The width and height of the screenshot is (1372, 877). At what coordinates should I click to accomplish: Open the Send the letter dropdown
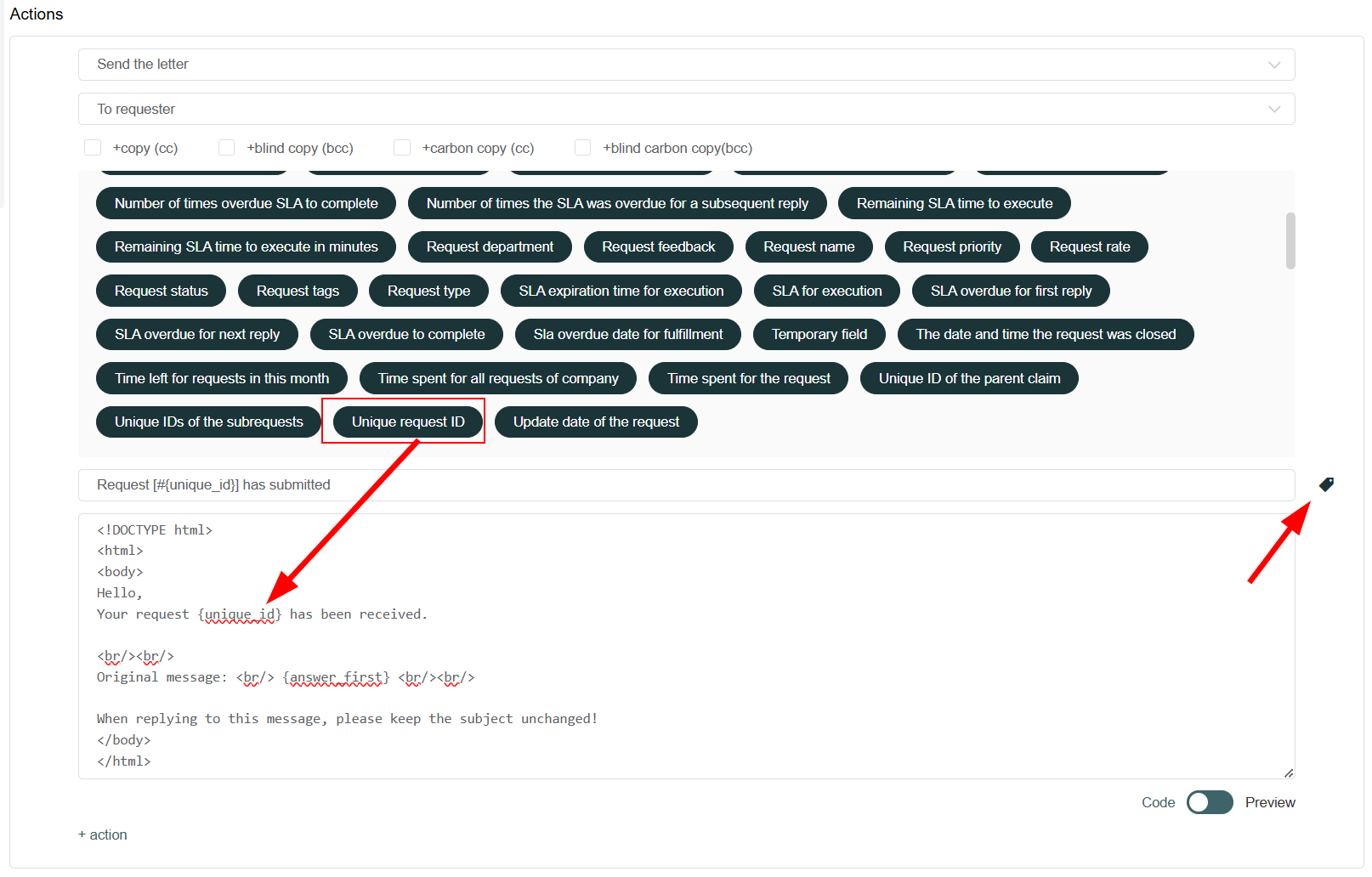686,65
